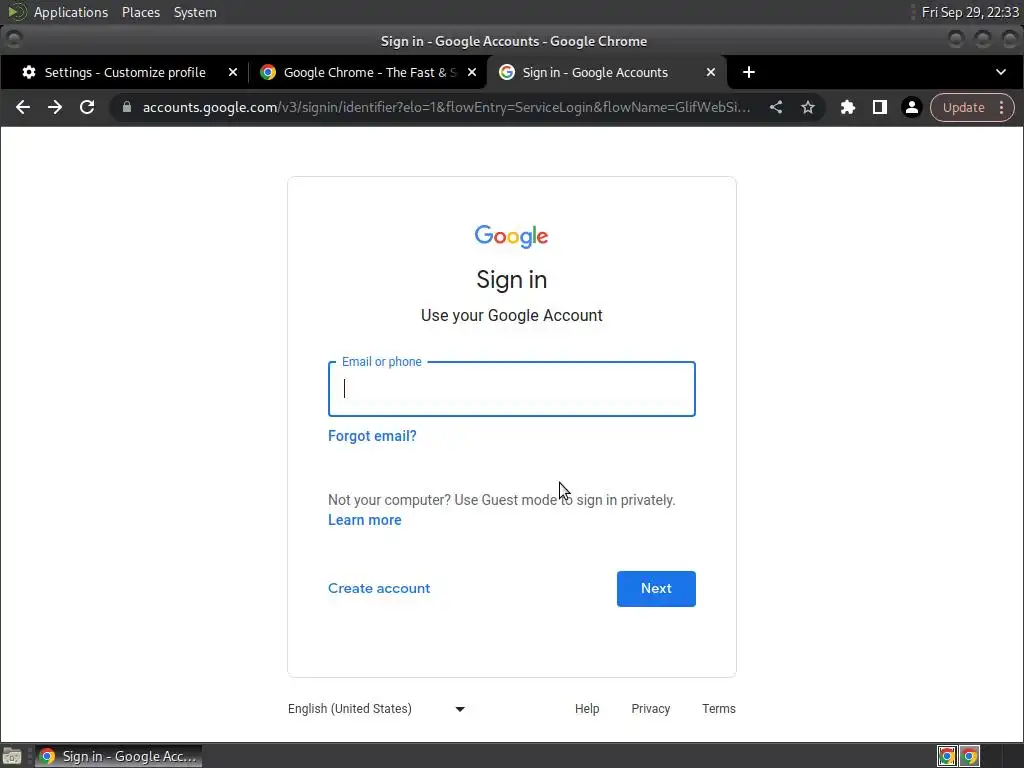Focus the Email or phone field

click(x=511, y=389)
